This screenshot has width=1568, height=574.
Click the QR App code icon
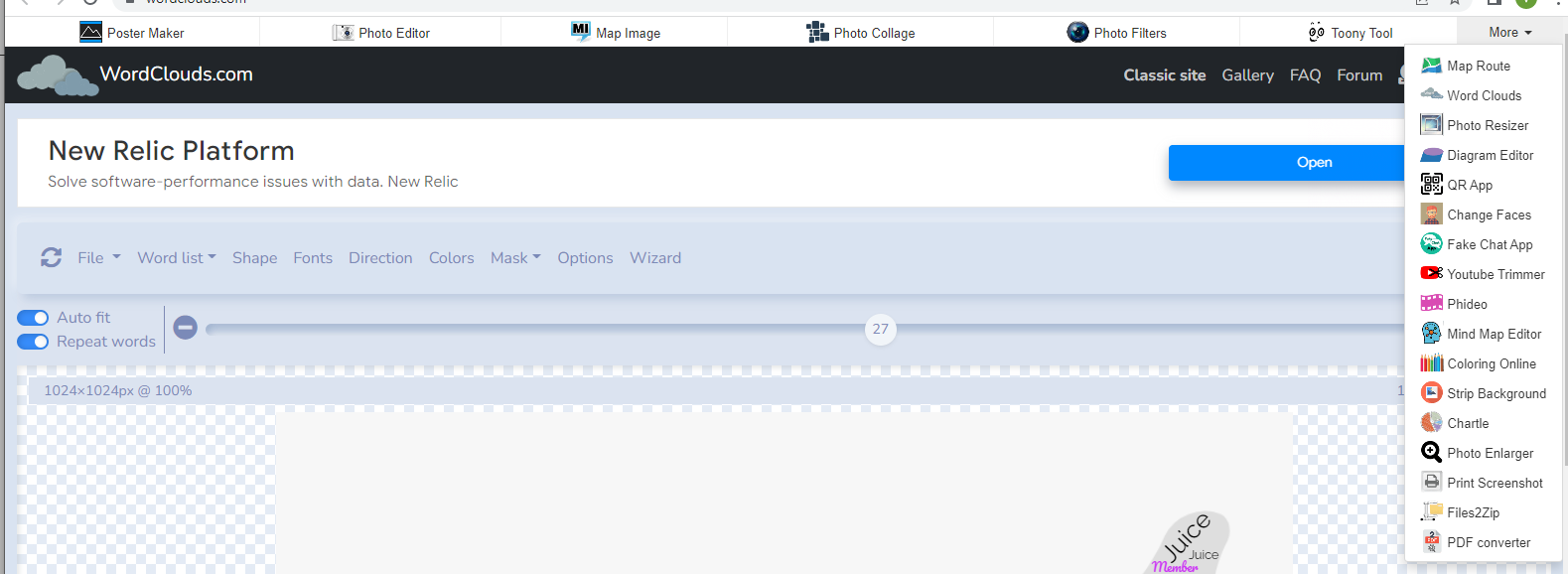click(x=1431, y=184)
